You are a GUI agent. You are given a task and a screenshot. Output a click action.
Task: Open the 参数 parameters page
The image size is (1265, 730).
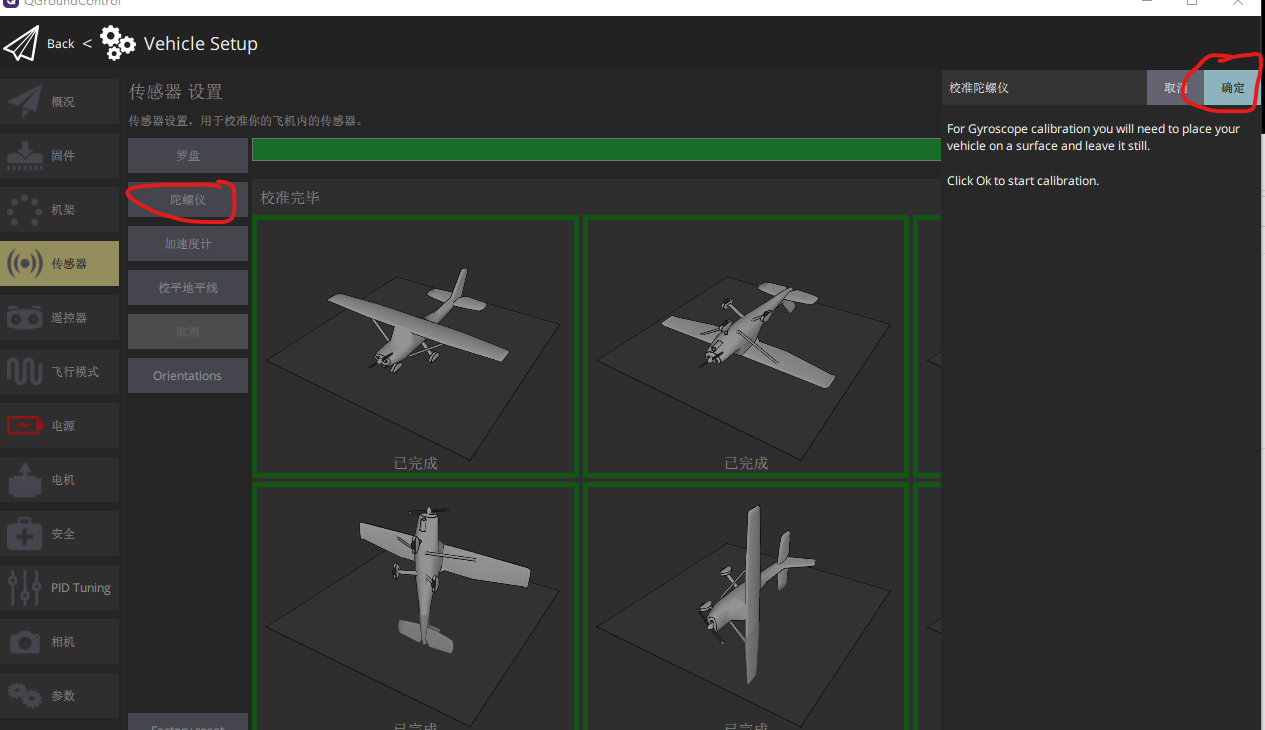(60, 696)
